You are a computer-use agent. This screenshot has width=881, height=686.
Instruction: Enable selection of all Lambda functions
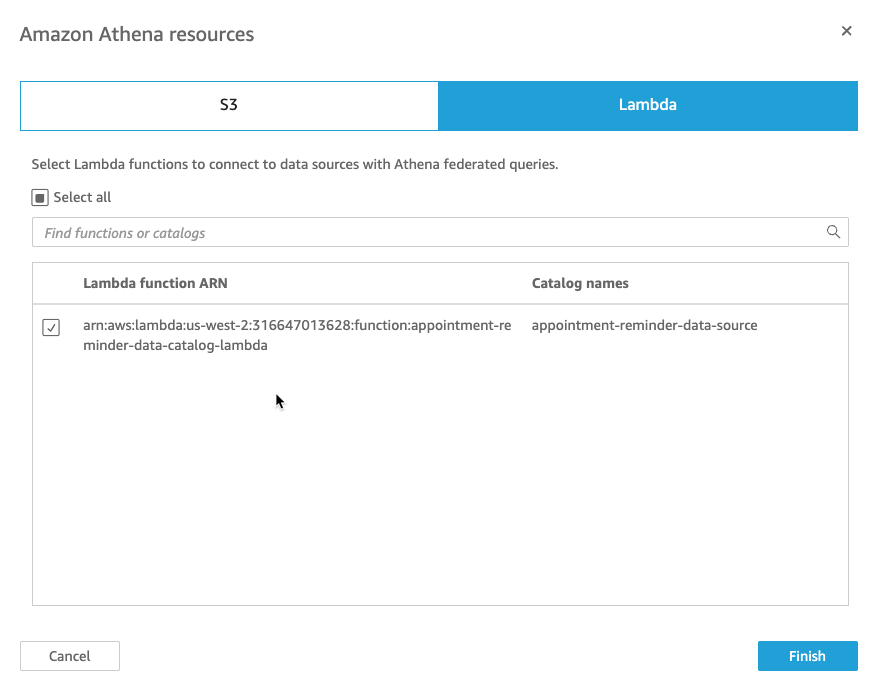(40, 196)
